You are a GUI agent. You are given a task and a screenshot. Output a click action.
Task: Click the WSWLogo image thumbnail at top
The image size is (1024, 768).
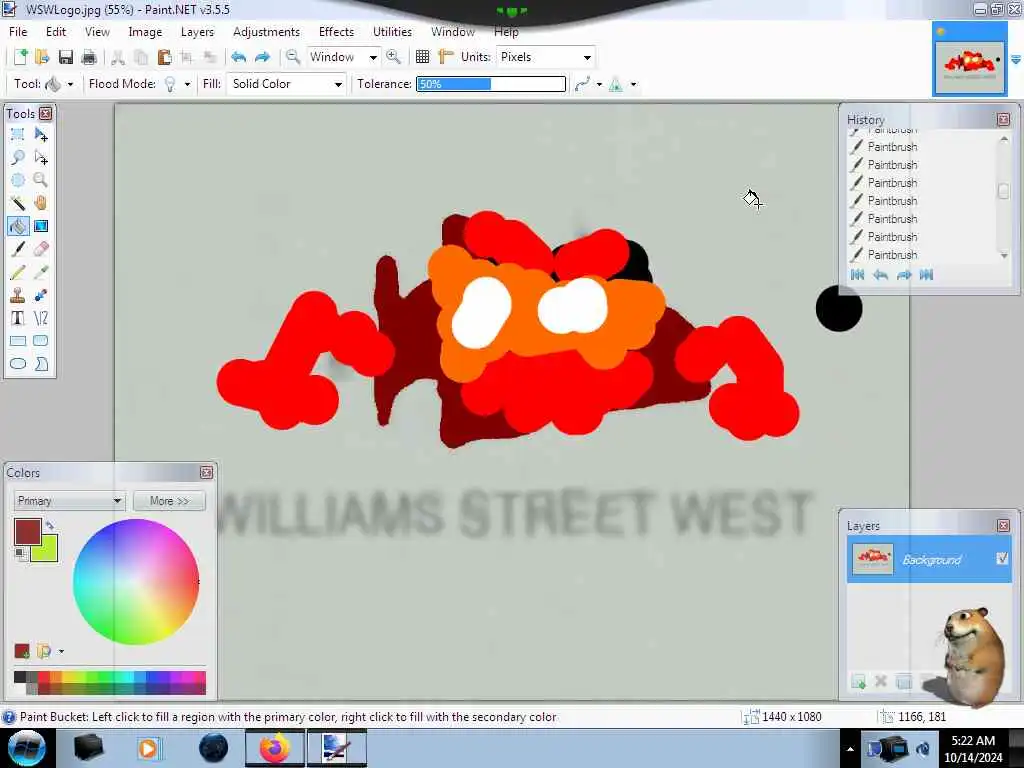click(x=969, y=66)
